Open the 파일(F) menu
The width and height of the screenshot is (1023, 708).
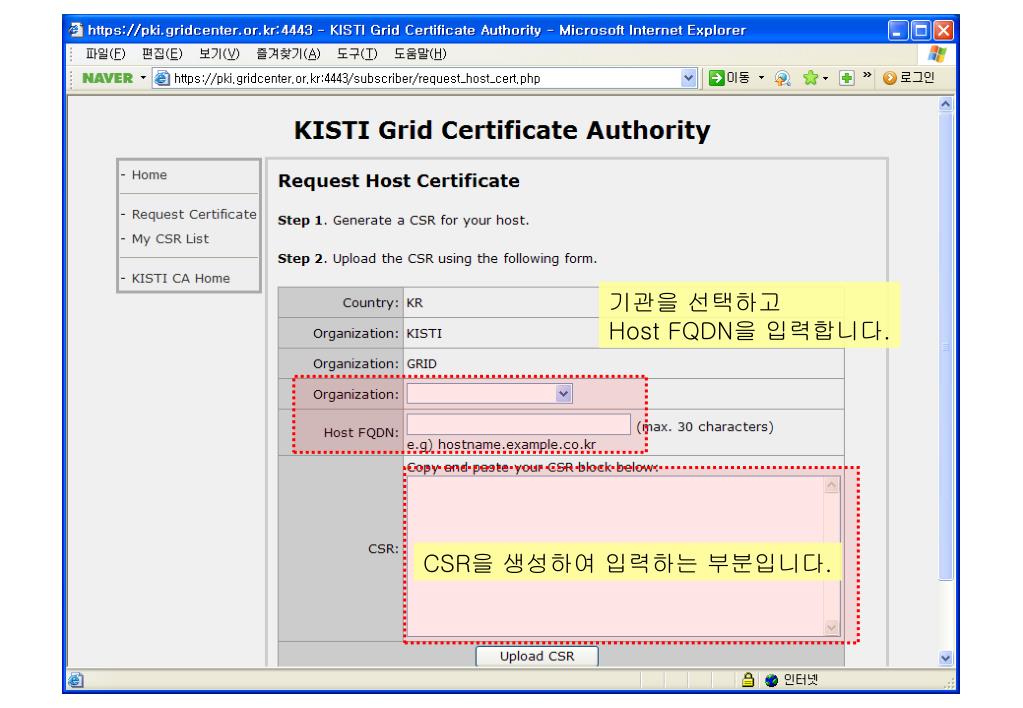[106, 54]
